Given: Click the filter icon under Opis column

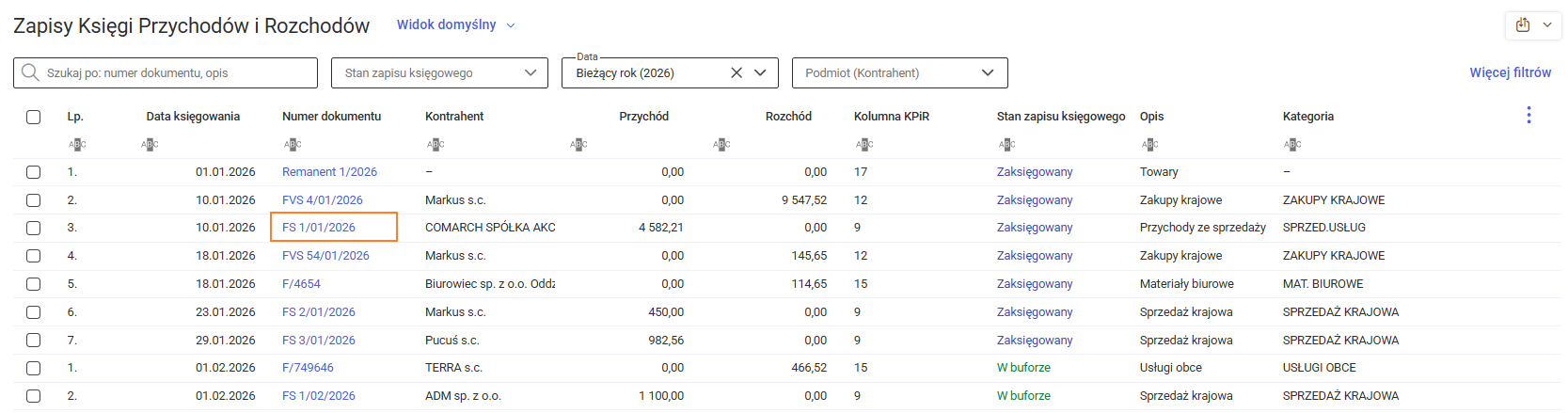Looking at the screenshot, I should coord(1149,144).
